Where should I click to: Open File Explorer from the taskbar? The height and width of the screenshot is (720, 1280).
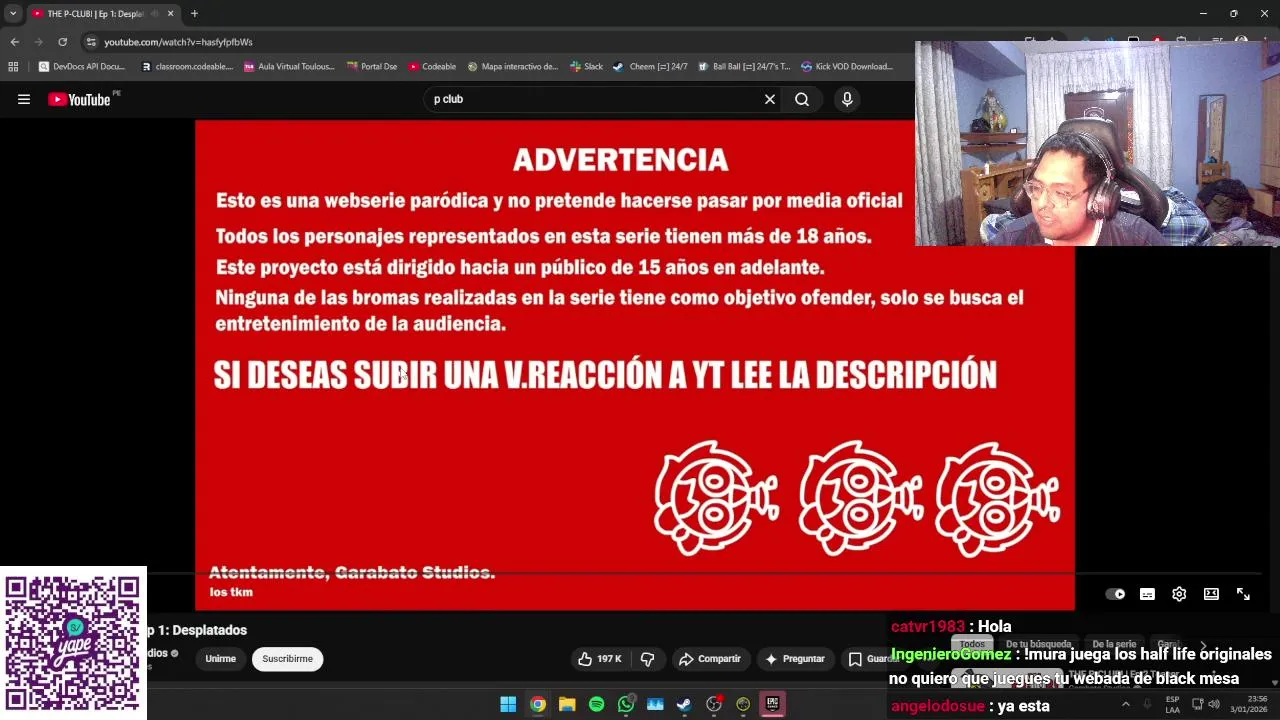point(567,704)
